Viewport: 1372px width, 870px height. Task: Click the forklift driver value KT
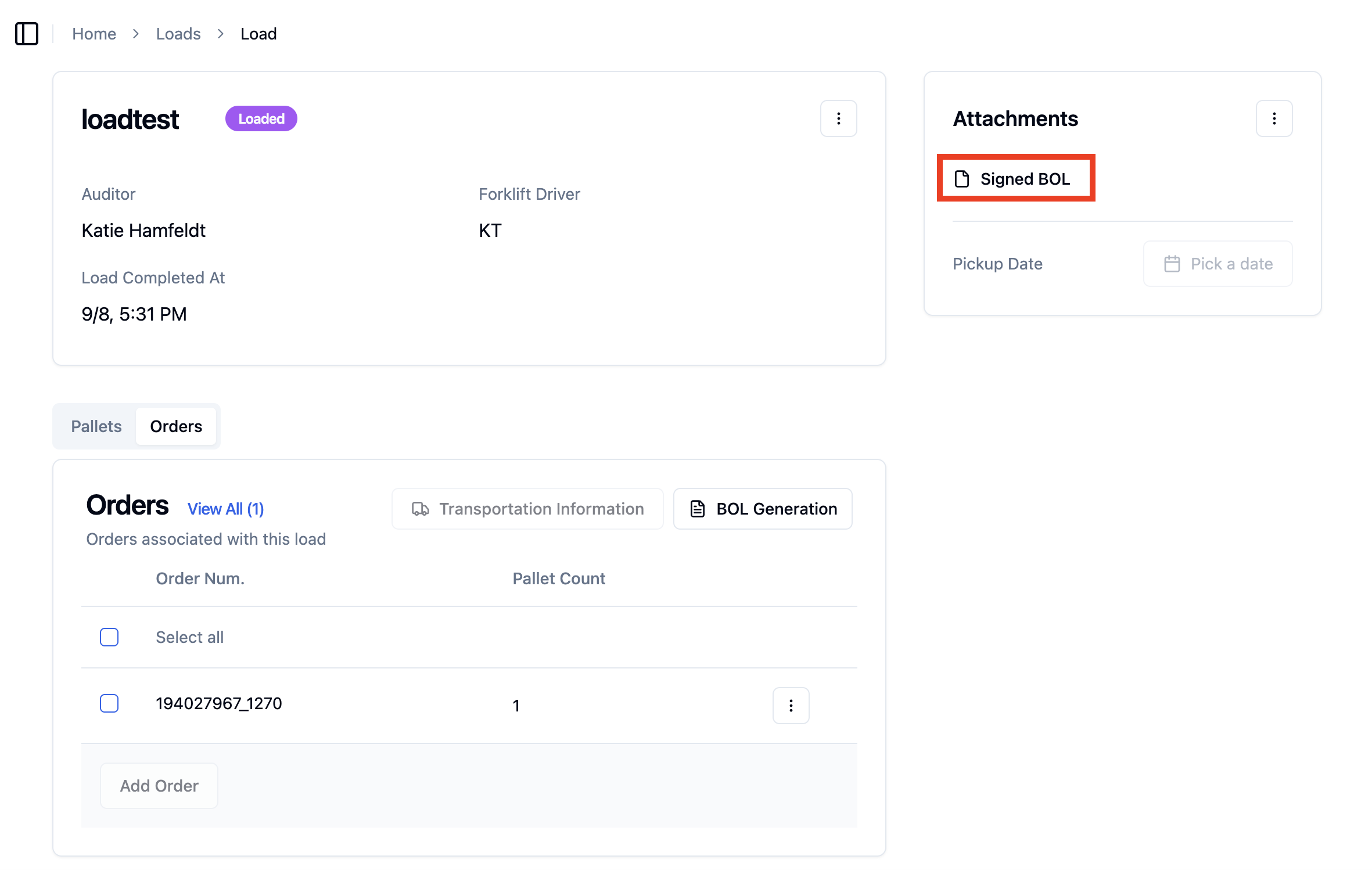click(490, 231)
